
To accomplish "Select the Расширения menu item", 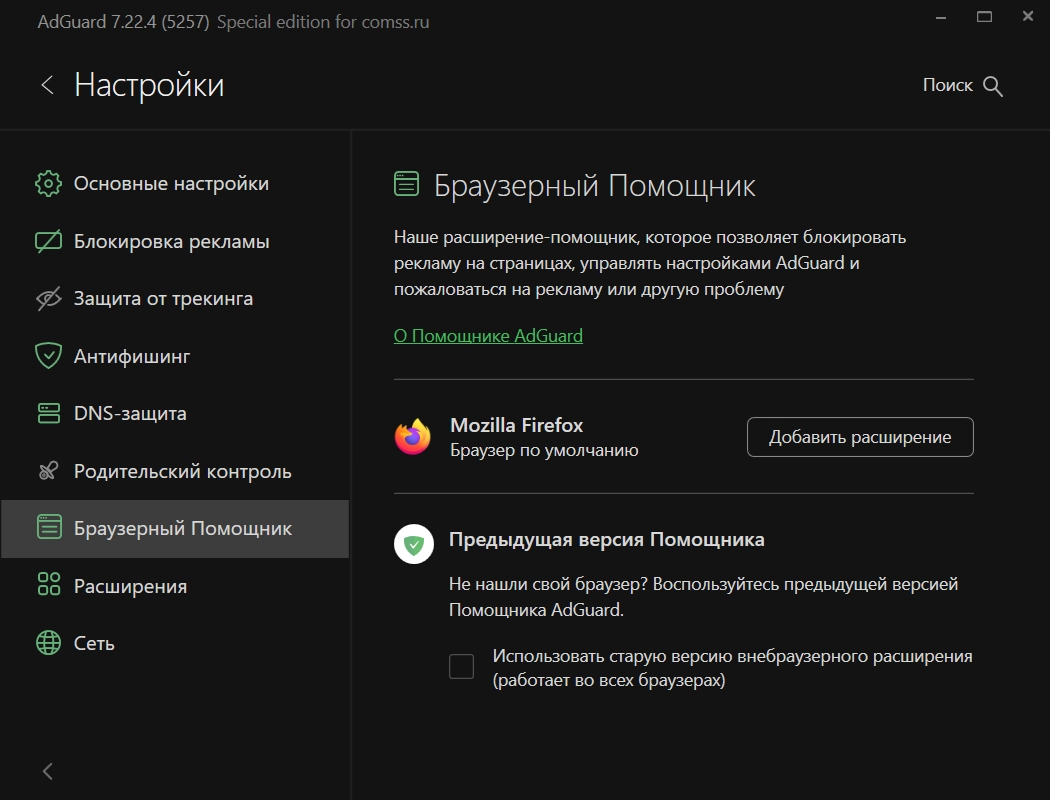I will click(130, 586).
